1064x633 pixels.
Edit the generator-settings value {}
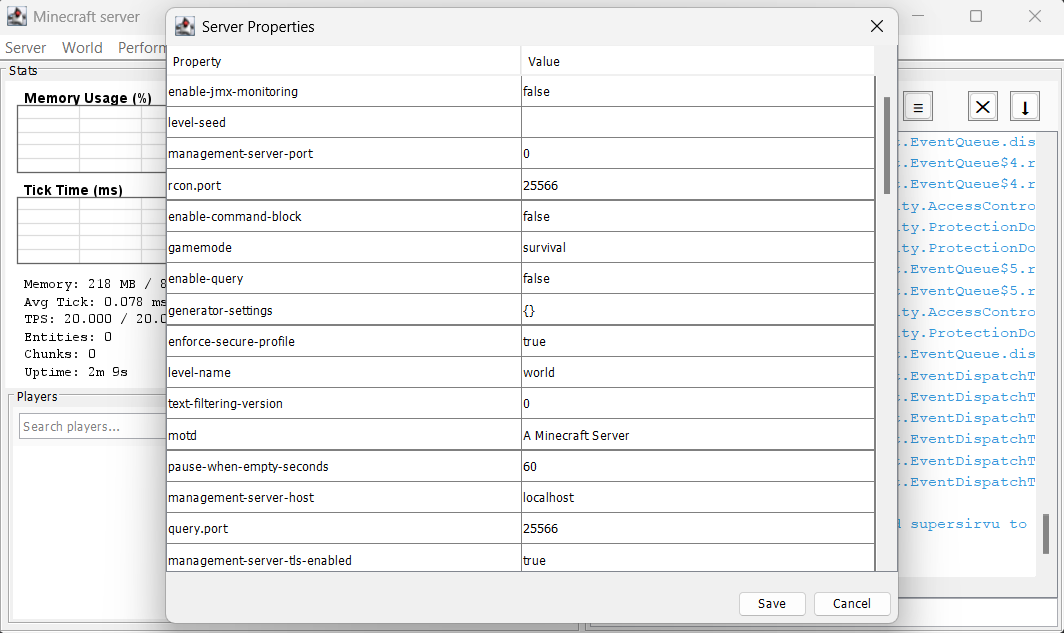pos(698,310)
